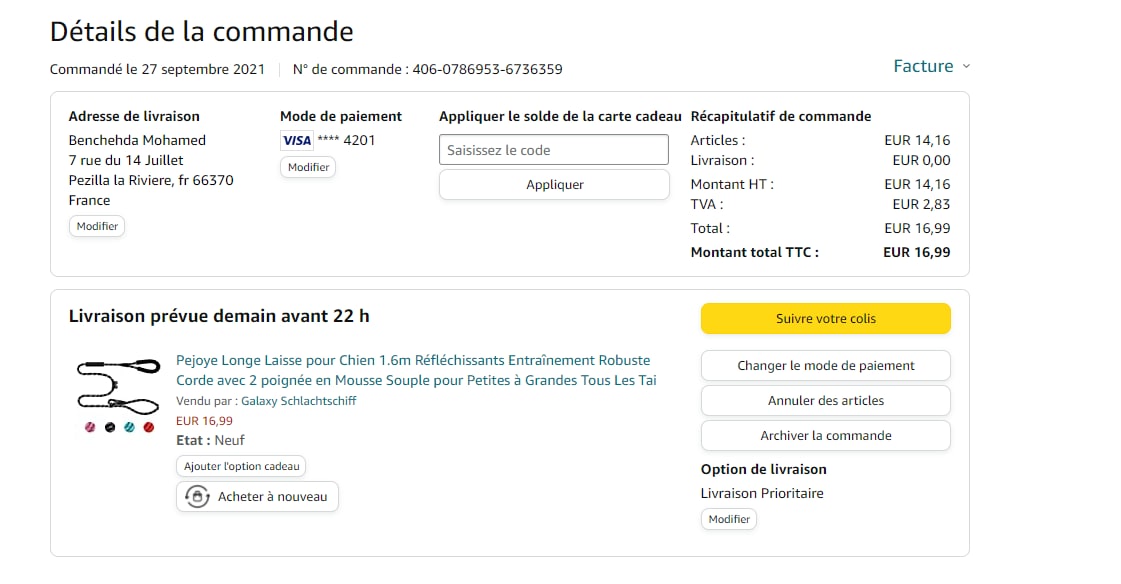
Task: Click Annuler des articles
Action: (825, 401)
